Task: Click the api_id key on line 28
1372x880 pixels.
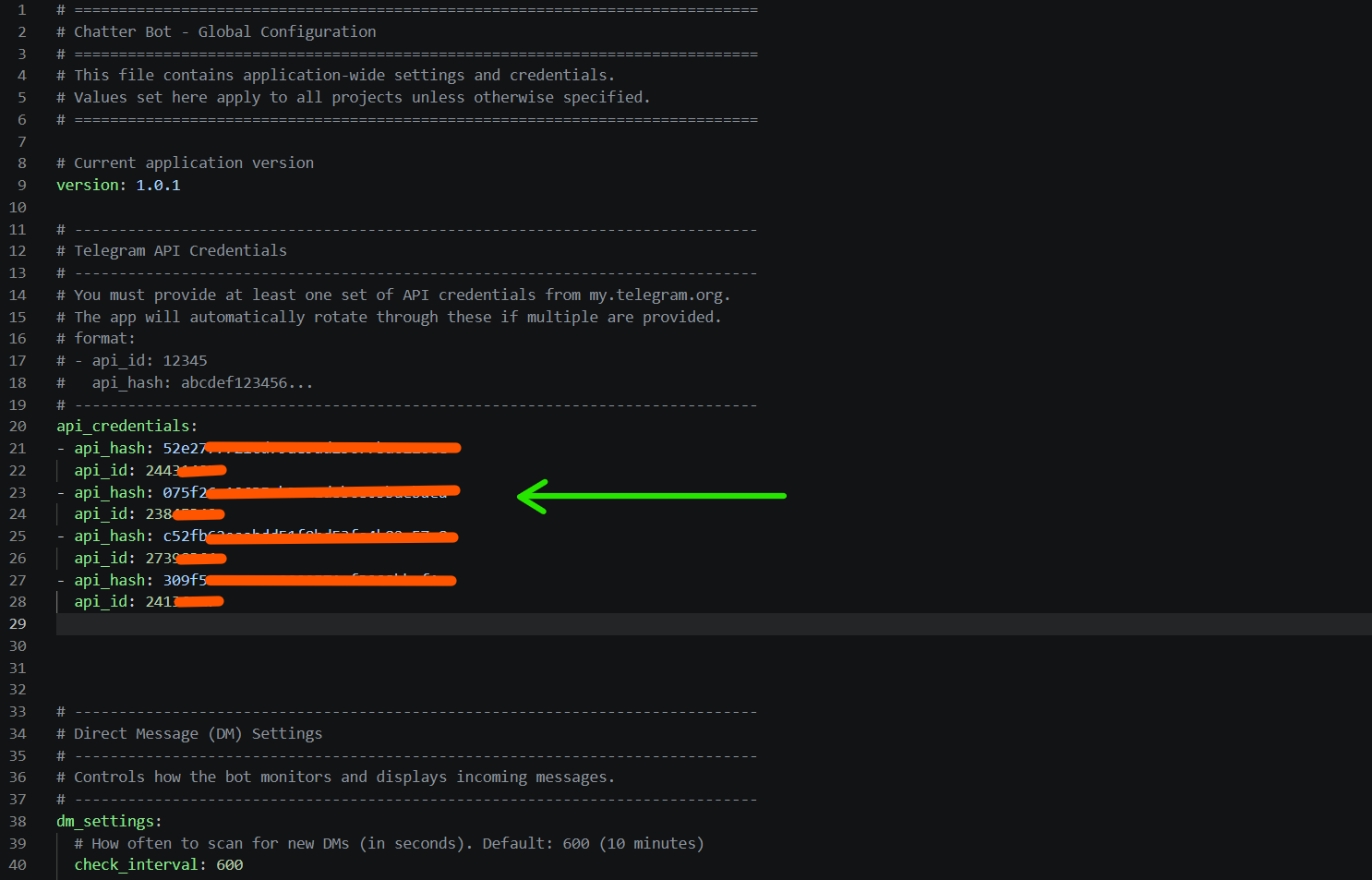Action: click(x=101, y=602)
